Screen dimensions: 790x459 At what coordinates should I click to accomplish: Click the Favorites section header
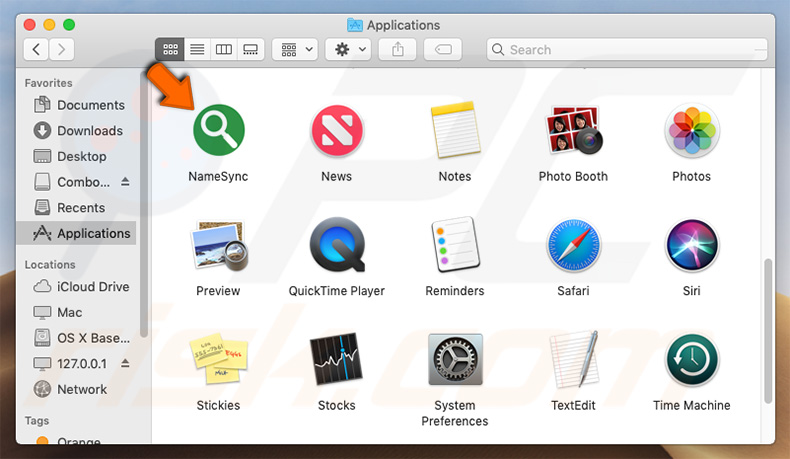click(x=48, y=83)
